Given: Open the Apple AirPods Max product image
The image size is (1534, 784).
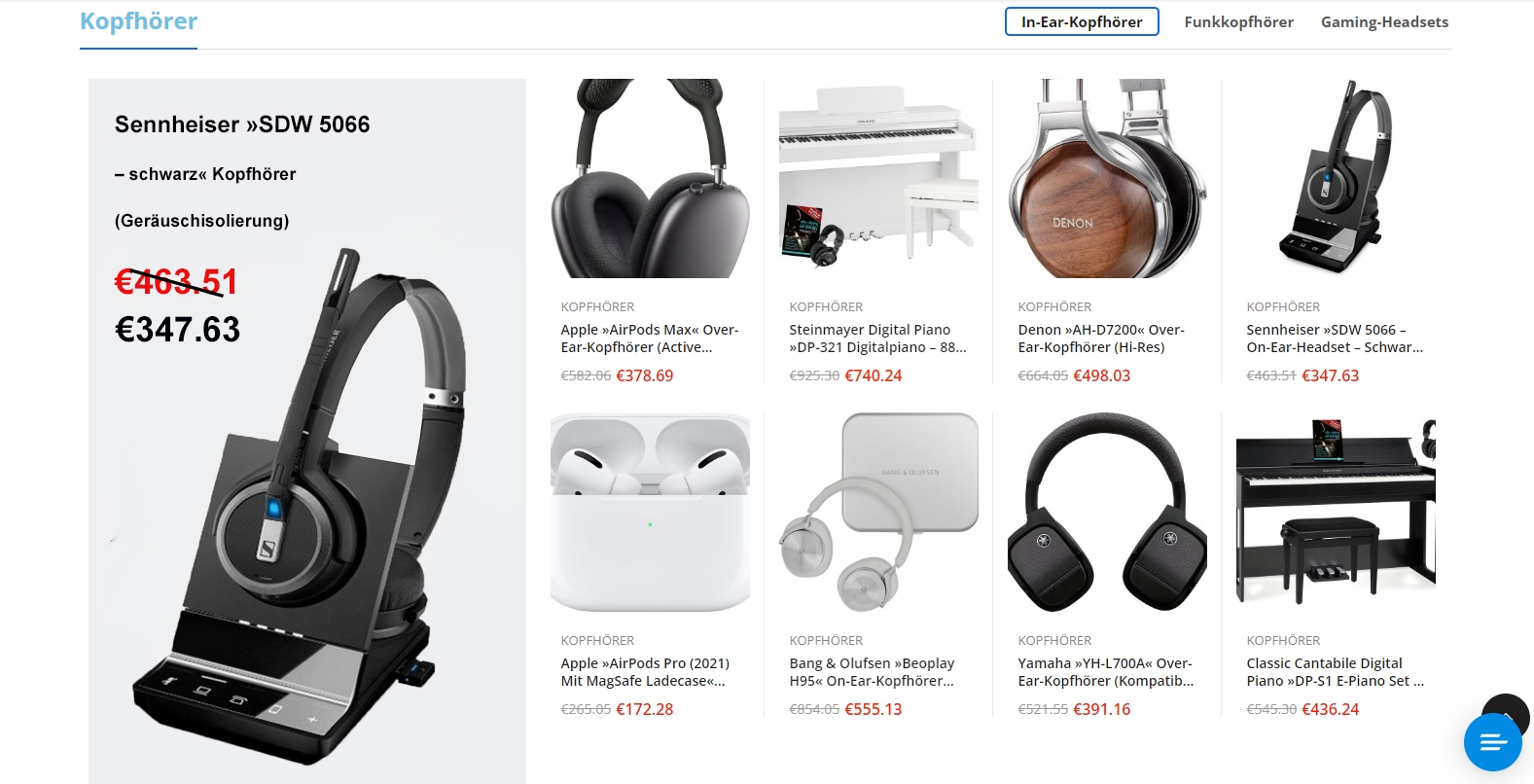Looking at the screenshot, I should tap(650, 178).
